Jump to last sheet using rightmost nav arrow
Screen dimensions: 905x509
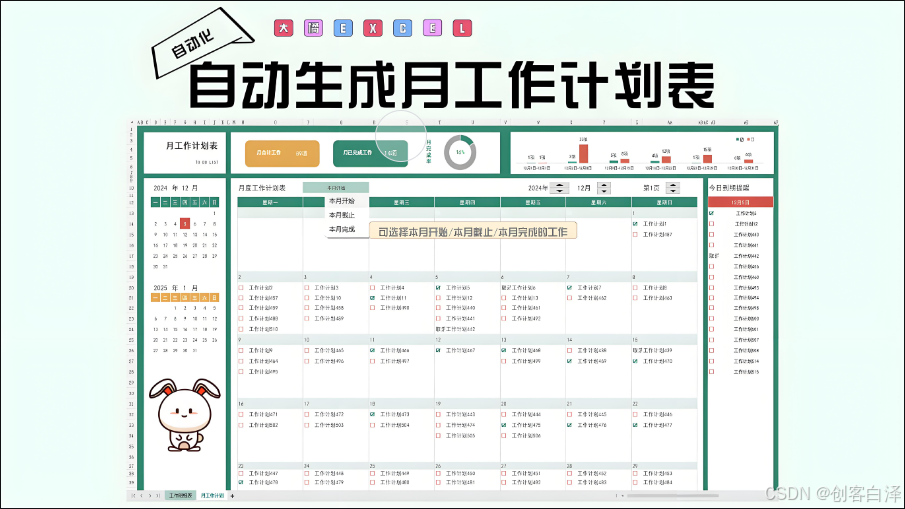tap(158, 496)
